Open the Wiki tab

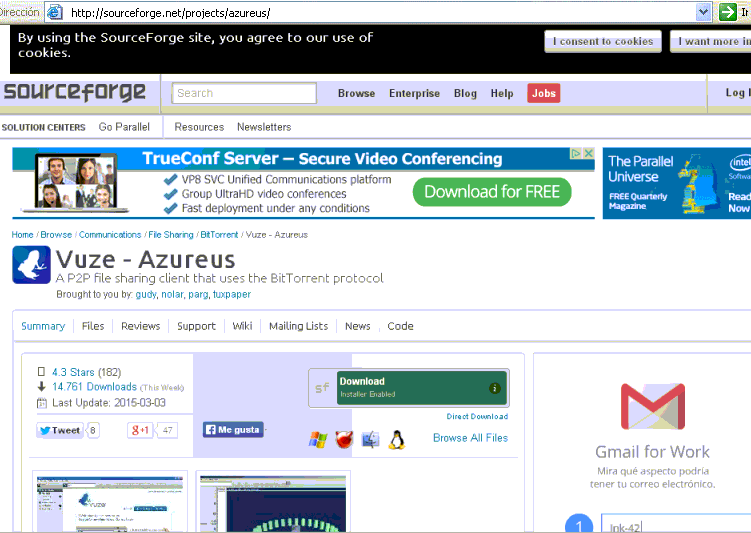pyautogui.click(x=242, y=326)
